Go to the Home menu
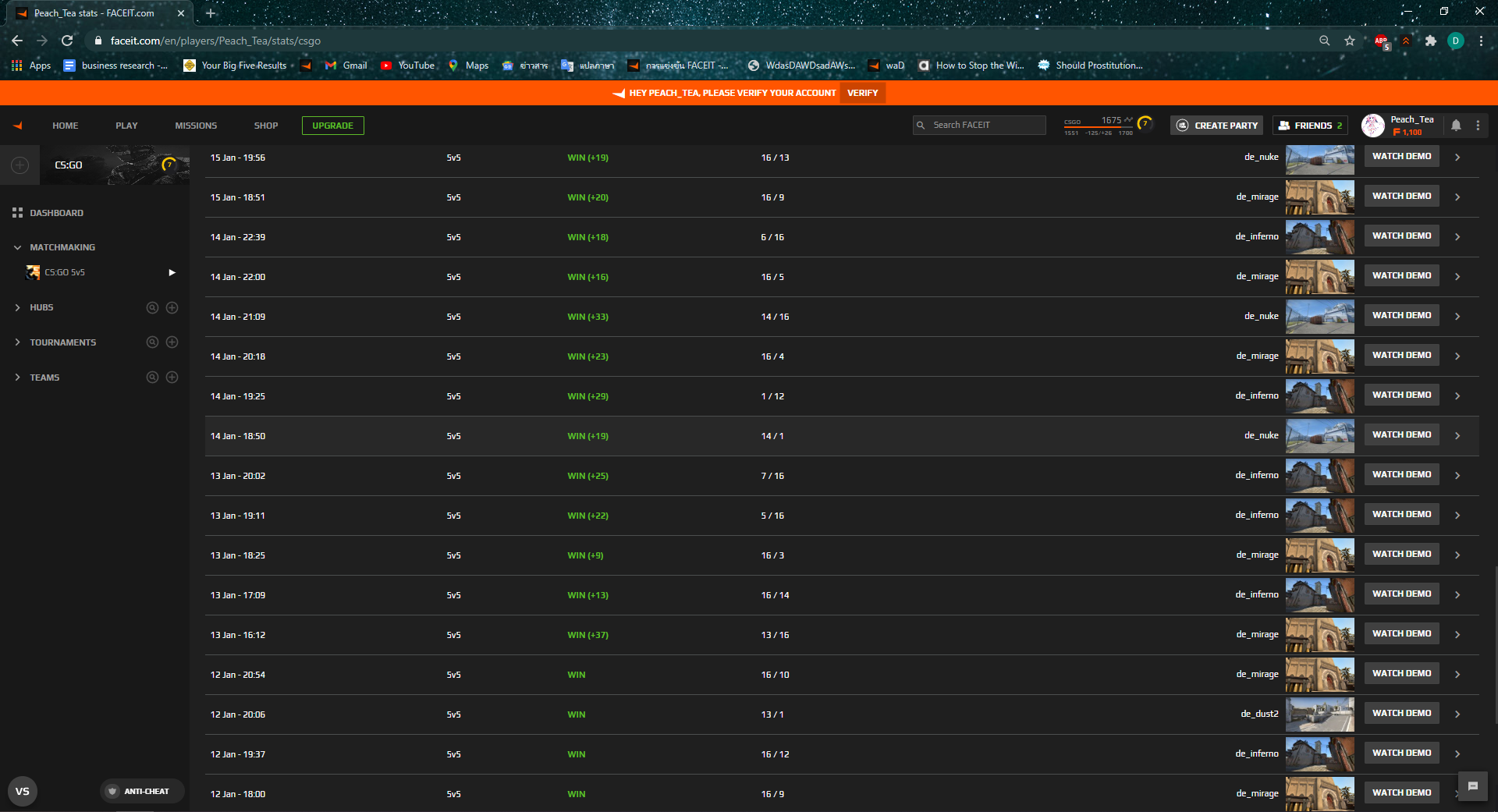This screenshot has width=1498, height=812. tap(66, 126)
